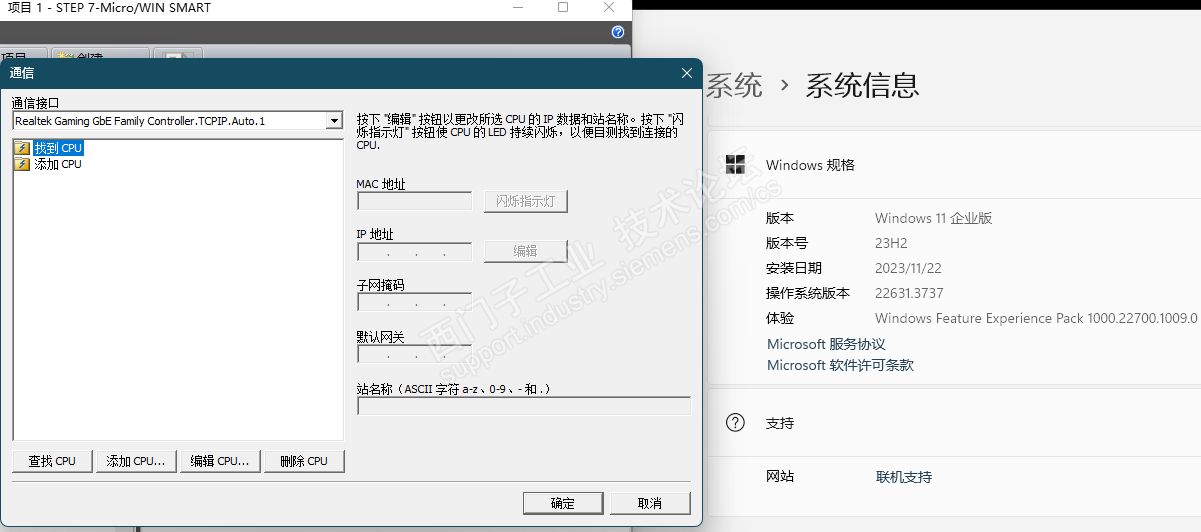Click the 编辑 CPU... button
Viewport: 1201px width, 532px height.
point(220,461)
